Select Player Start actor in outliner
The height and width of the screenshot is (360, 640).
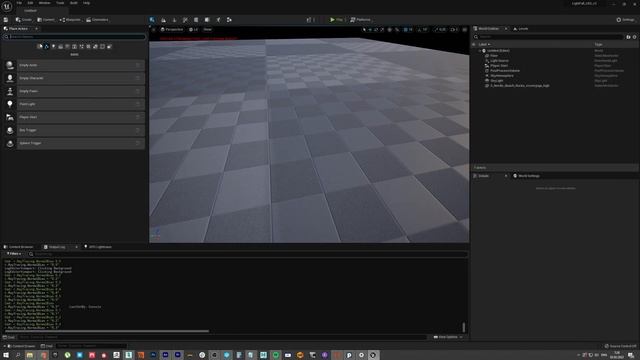pyautogui.click(x=499, y=65)
